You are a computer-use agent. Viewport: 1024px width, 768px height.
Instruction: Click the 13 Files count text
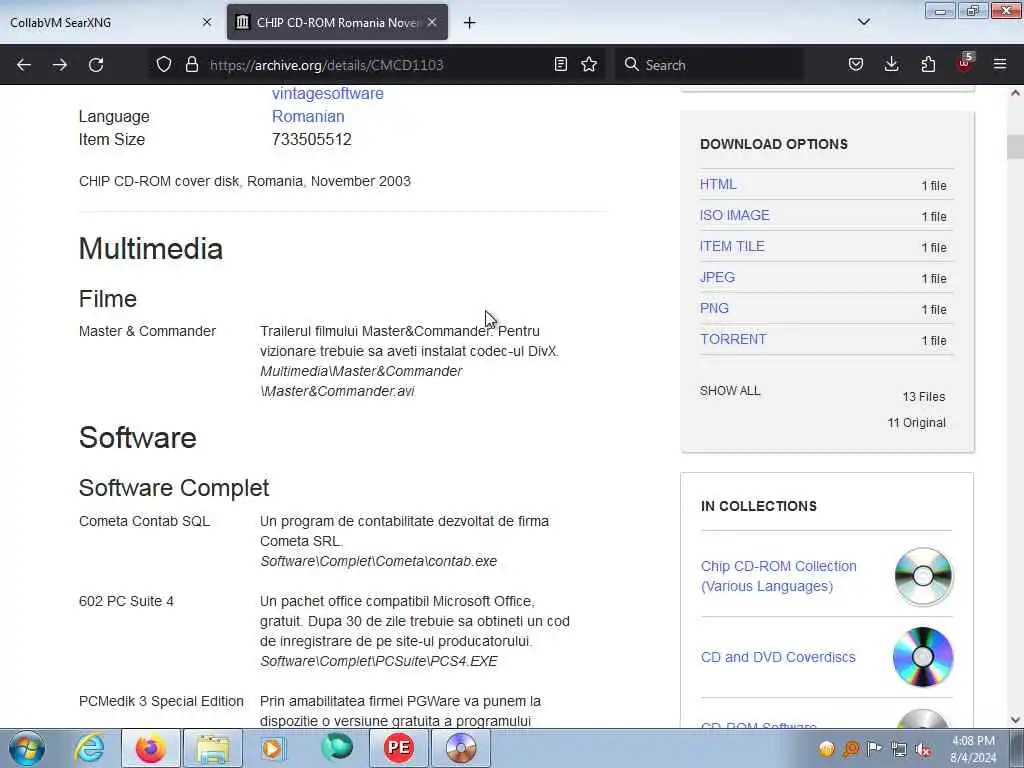pos(923,396)
